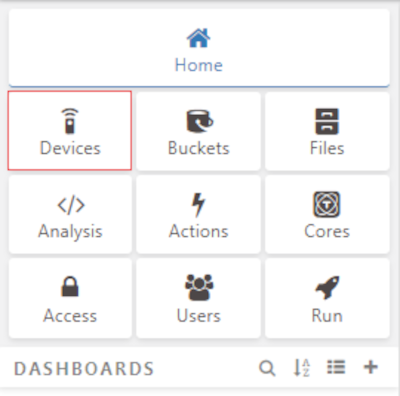Search dashboards with the magnifier icon
Screen dimensions: 400x396
click(x=267, y=368)
